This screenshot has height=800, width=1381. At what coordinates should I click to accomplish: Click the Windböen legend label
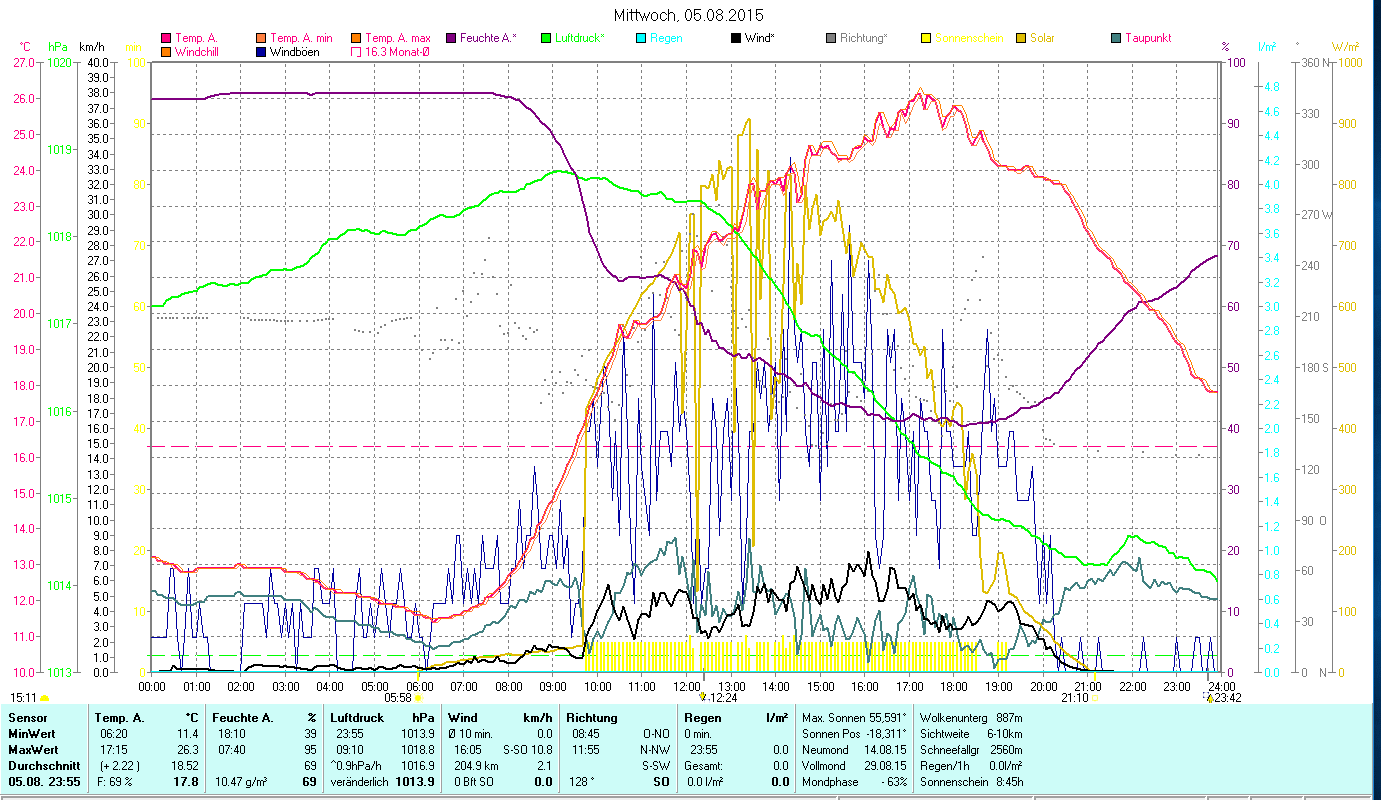click(x=295, y=52)
